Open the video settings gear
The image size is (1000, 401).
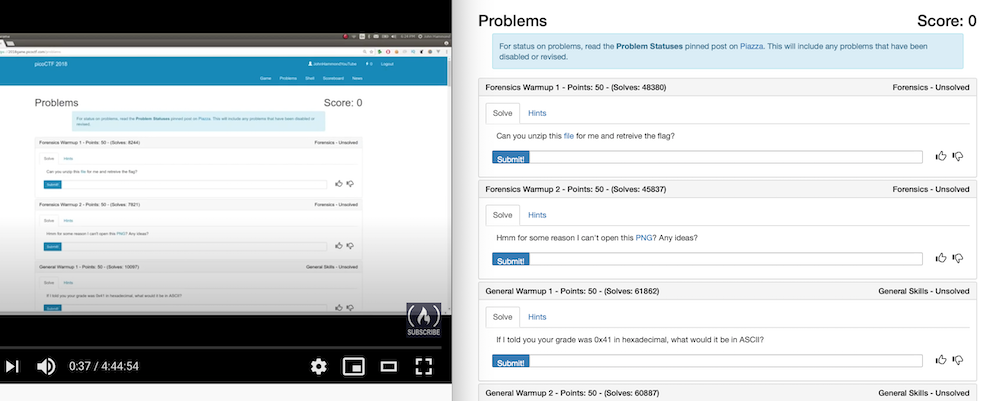pyautogui.click(x=318, y=366)
